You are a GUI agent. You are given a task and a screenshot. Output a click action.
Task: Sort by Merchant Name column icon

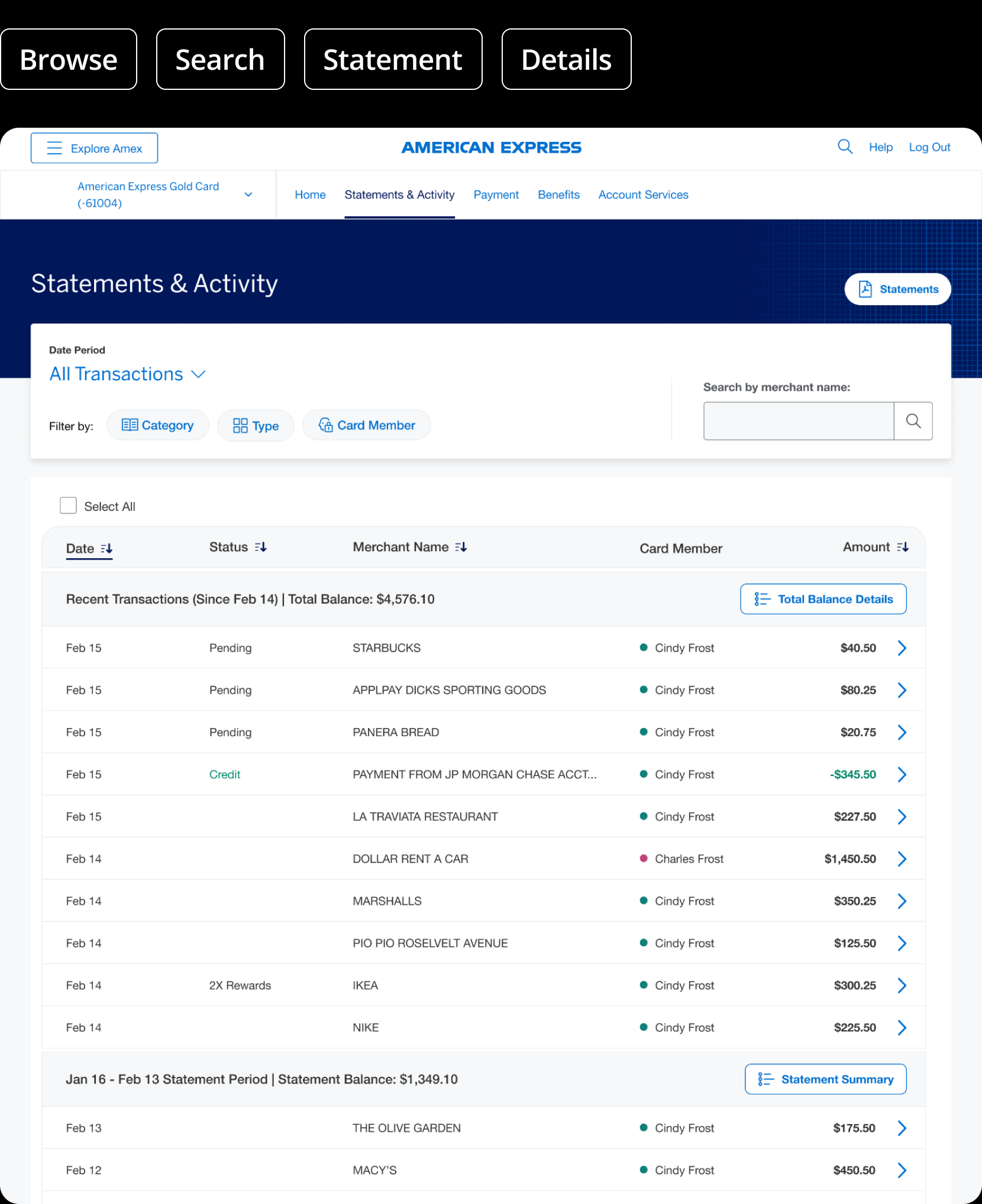click(461, 547)
